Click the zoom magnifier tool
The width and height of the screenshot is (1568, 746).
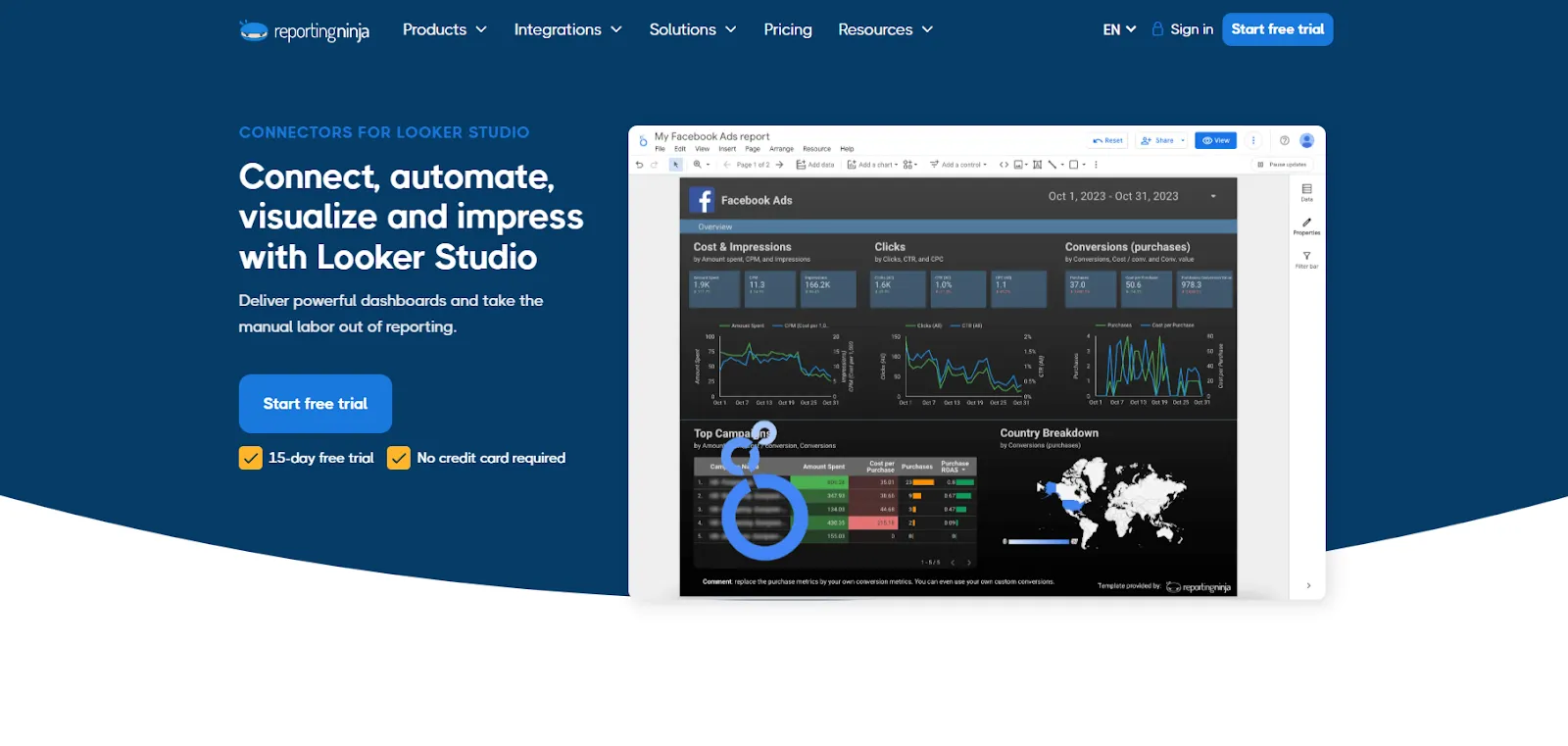tap(698, 165)
